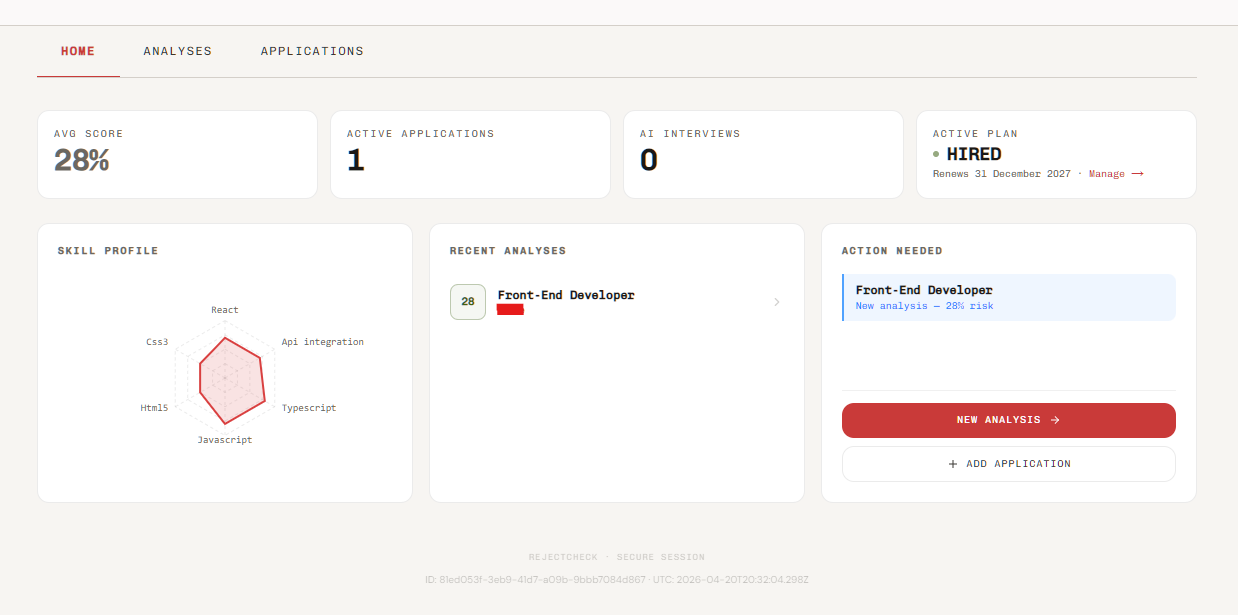Open Front-End Developer under Recent Analyses

click(565, 295)
